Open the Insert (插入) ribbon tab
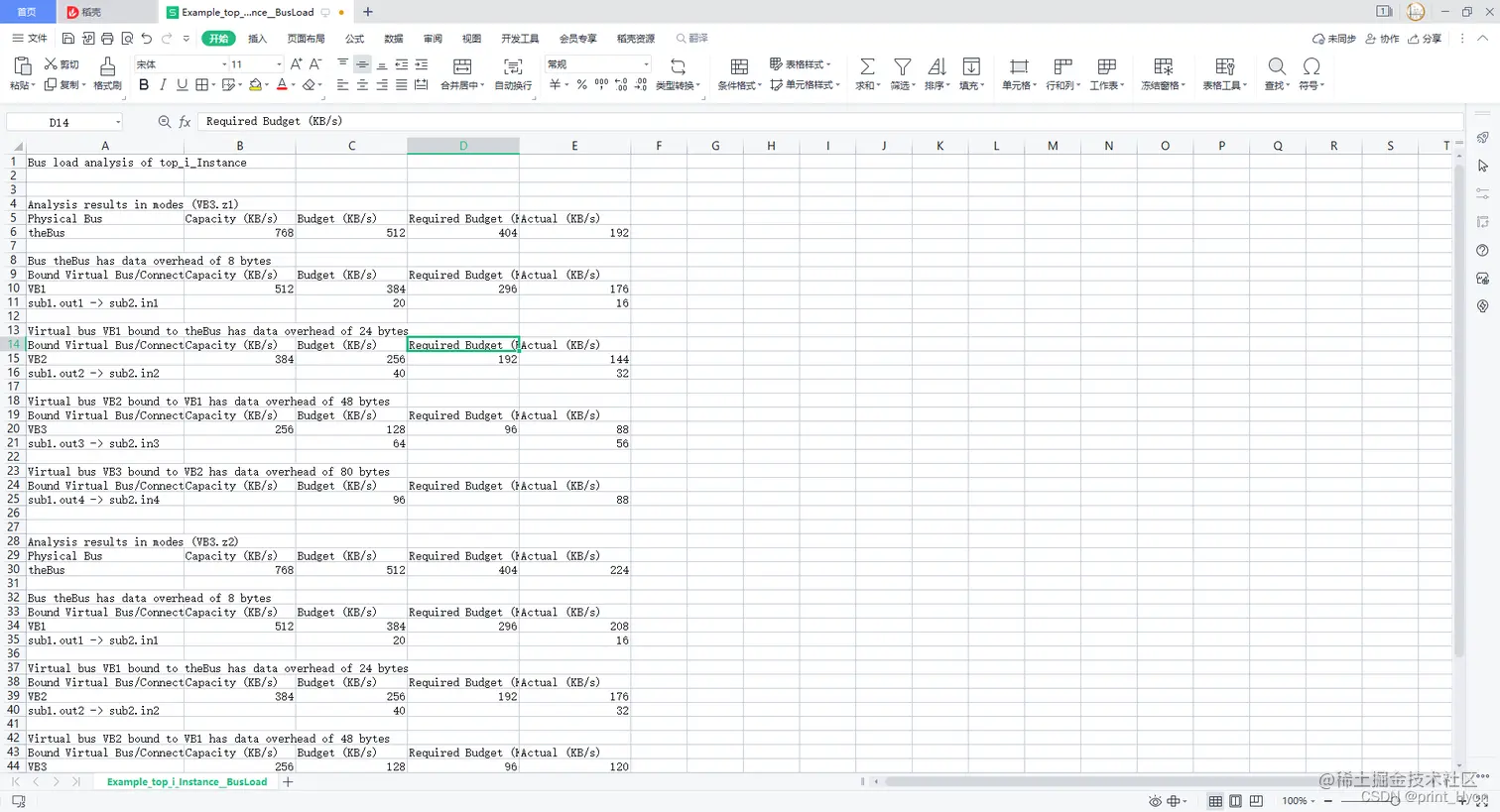This screenshot has width=1500, height=812. point(257,39)
